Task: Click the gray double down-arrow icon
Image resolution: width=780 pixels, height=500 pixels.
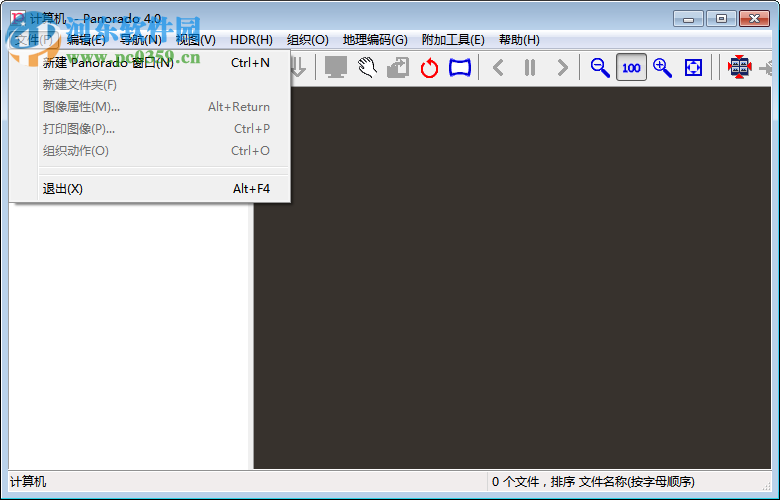Action: (x=297, y=67)
